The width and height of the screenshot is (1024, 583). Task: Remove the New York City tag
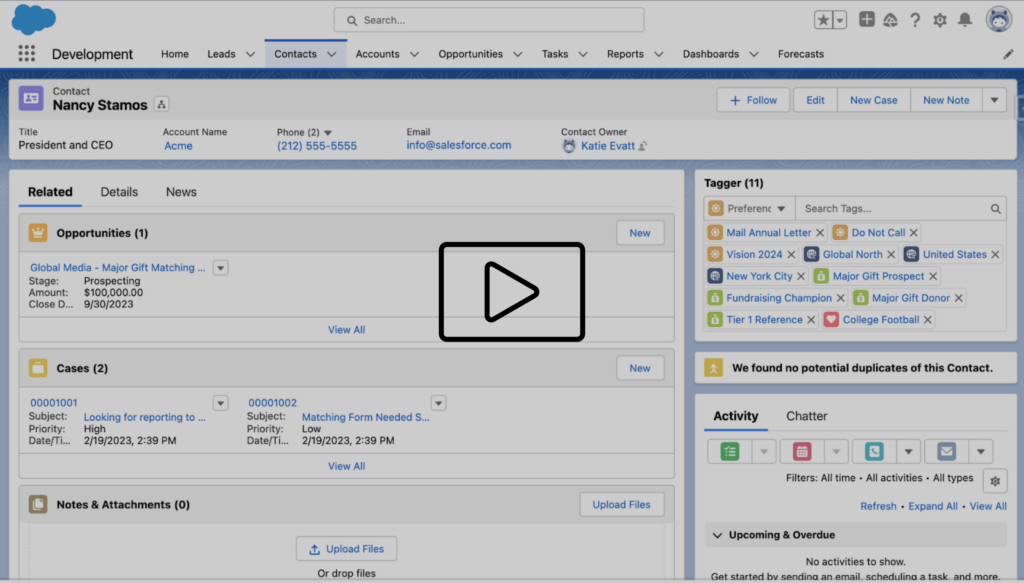tap(801, 276)
